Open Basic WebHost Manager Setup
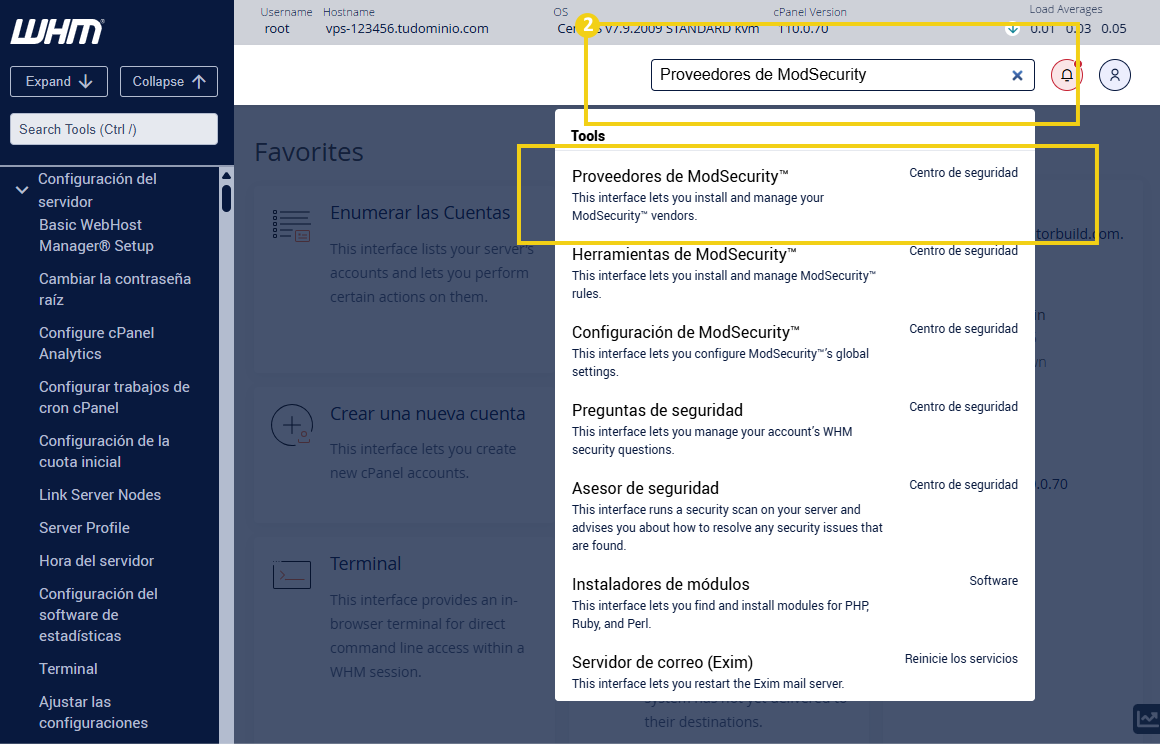Image resolution: width=1160 pixels, height=744 pixels. click(x=96, y=235)
